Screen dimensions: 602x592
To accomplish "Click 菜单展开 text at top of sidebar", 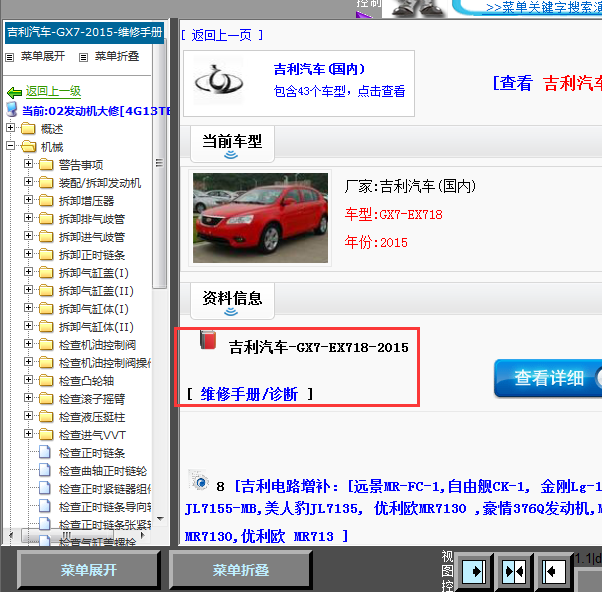I will pos(43,56).
